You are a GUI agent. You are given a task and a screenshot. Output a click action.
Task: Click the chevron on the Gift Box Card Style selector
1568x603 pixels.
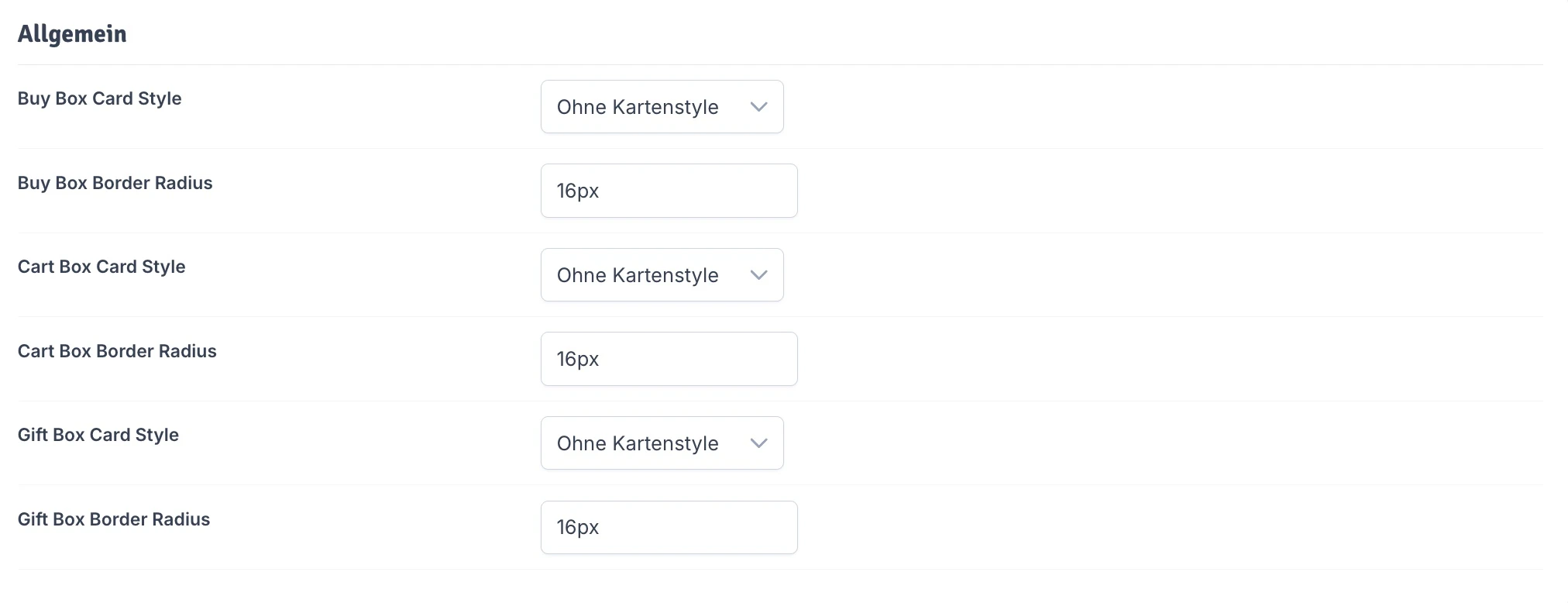pos(758,443)
